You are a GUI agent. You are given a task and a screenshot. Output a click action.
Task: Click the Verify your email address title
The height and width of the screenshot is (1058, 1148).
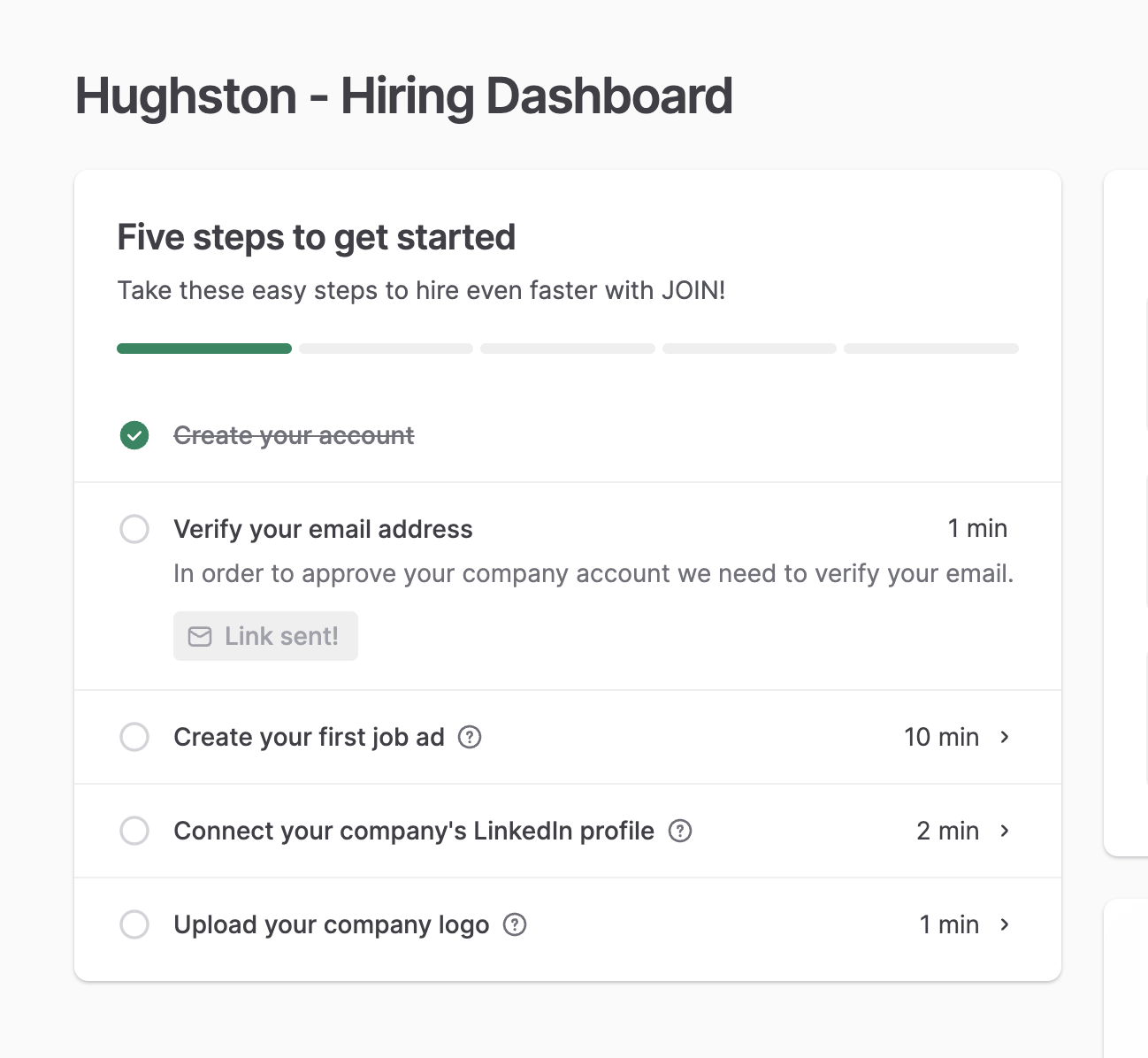tap(323, 529)
